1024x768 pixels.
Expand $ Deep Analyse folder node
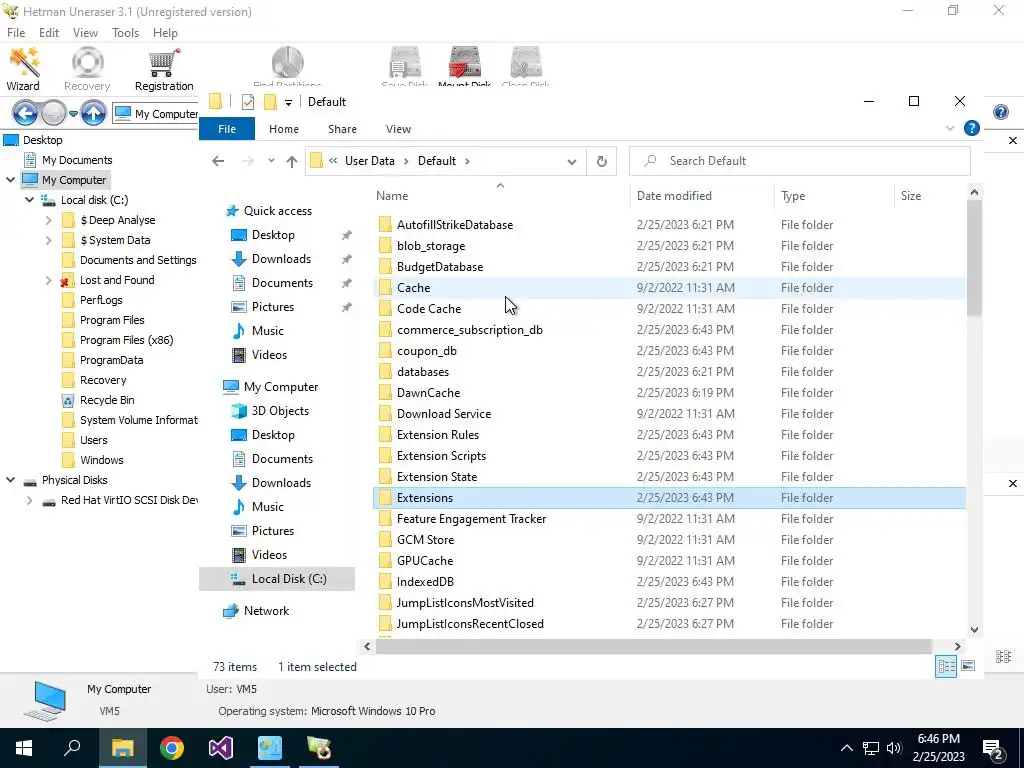(48, 221)
